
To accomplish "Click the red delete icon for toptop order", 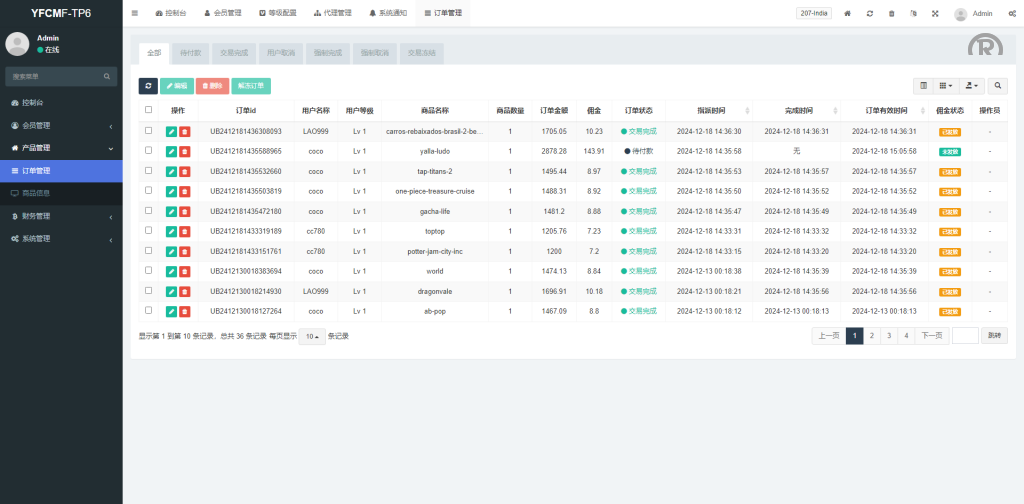I will (184, 231).
